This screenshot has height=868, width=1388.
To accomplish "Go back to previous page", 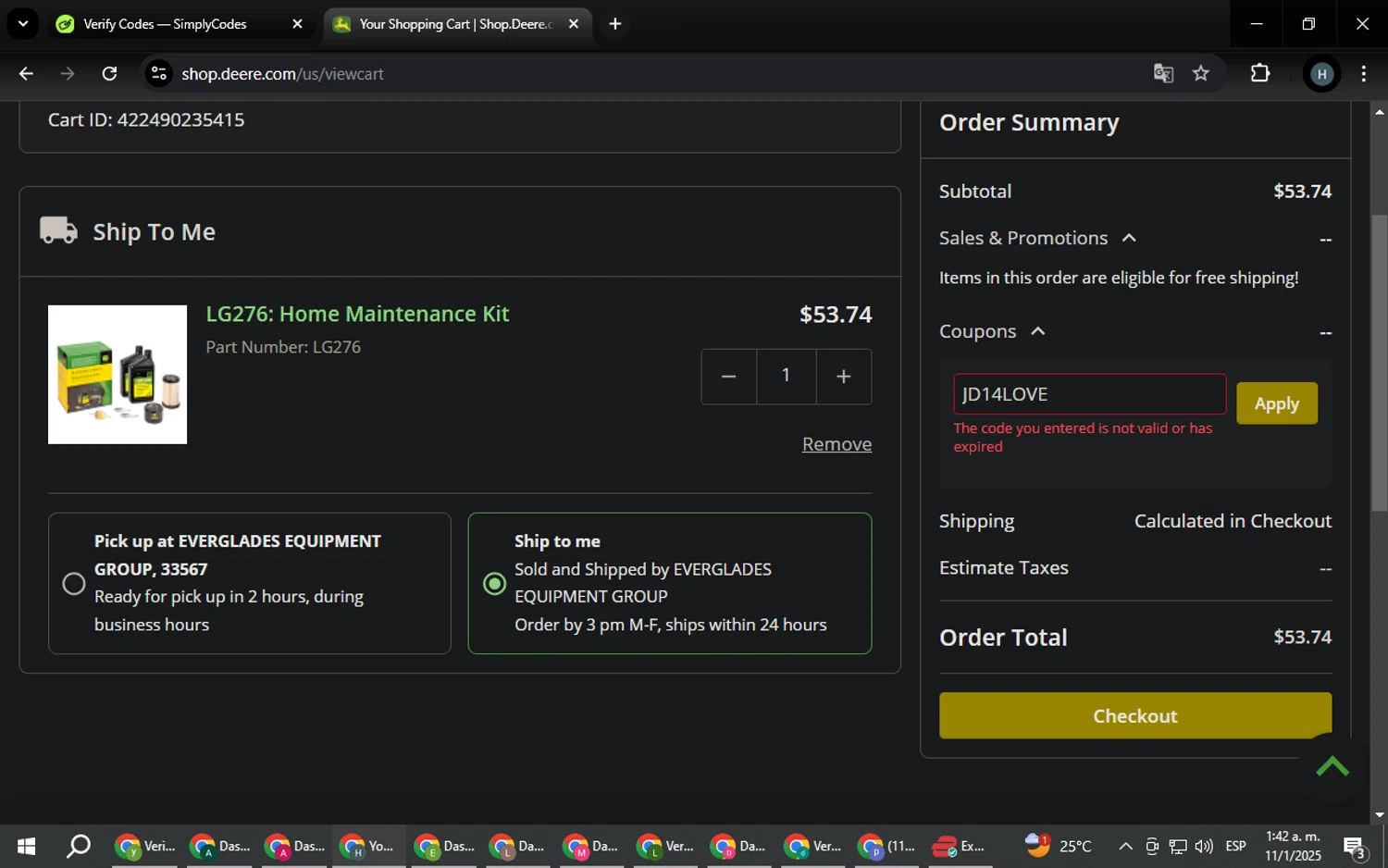I will [26, 74].
